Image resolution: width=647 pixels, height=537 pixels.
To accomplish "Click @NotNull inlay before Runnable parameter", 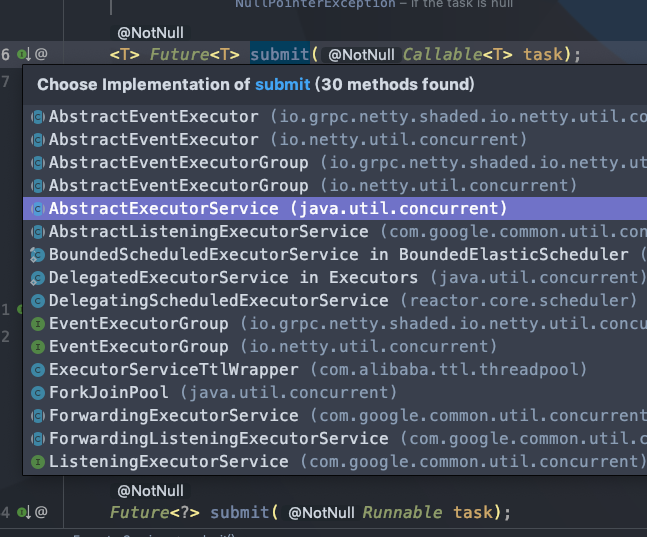I will click(321, 513).
